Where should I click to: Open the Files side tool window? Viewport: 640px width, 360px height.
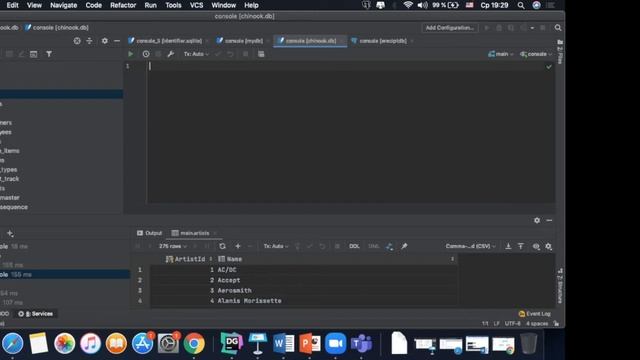[x=560, y=51]
